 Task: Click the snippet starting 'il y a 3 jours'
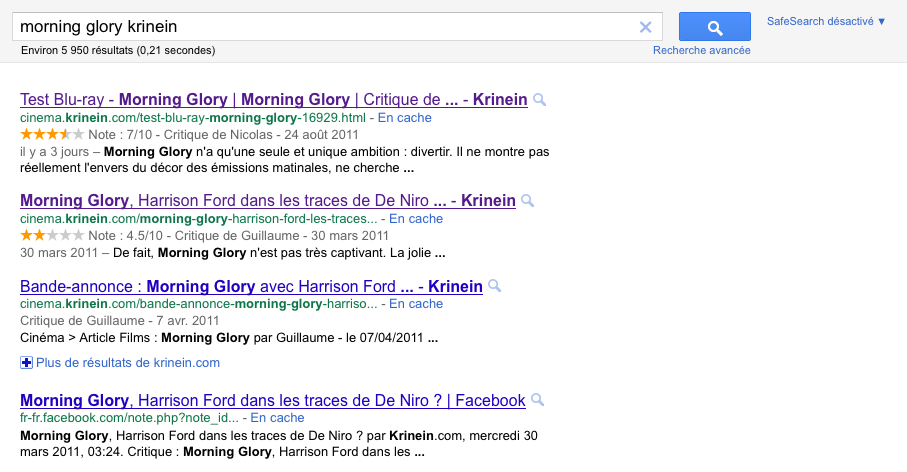[285, 160]
